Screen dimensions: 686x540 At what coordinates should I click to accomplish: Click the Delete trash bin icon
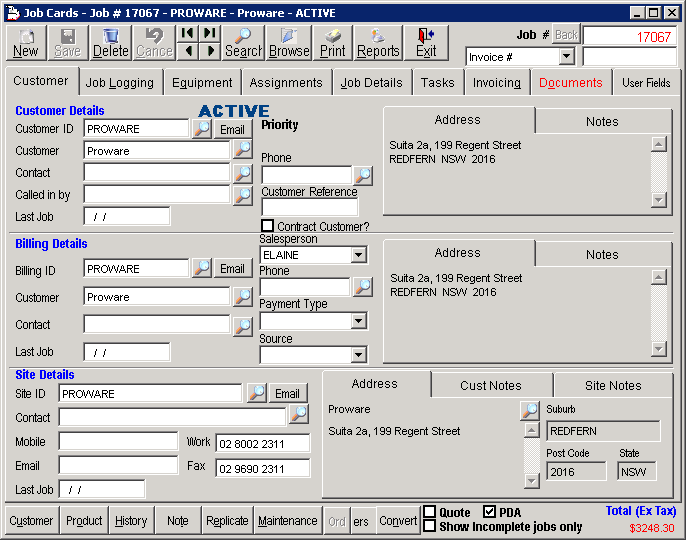pyautogui.click(x=110, y=42)
